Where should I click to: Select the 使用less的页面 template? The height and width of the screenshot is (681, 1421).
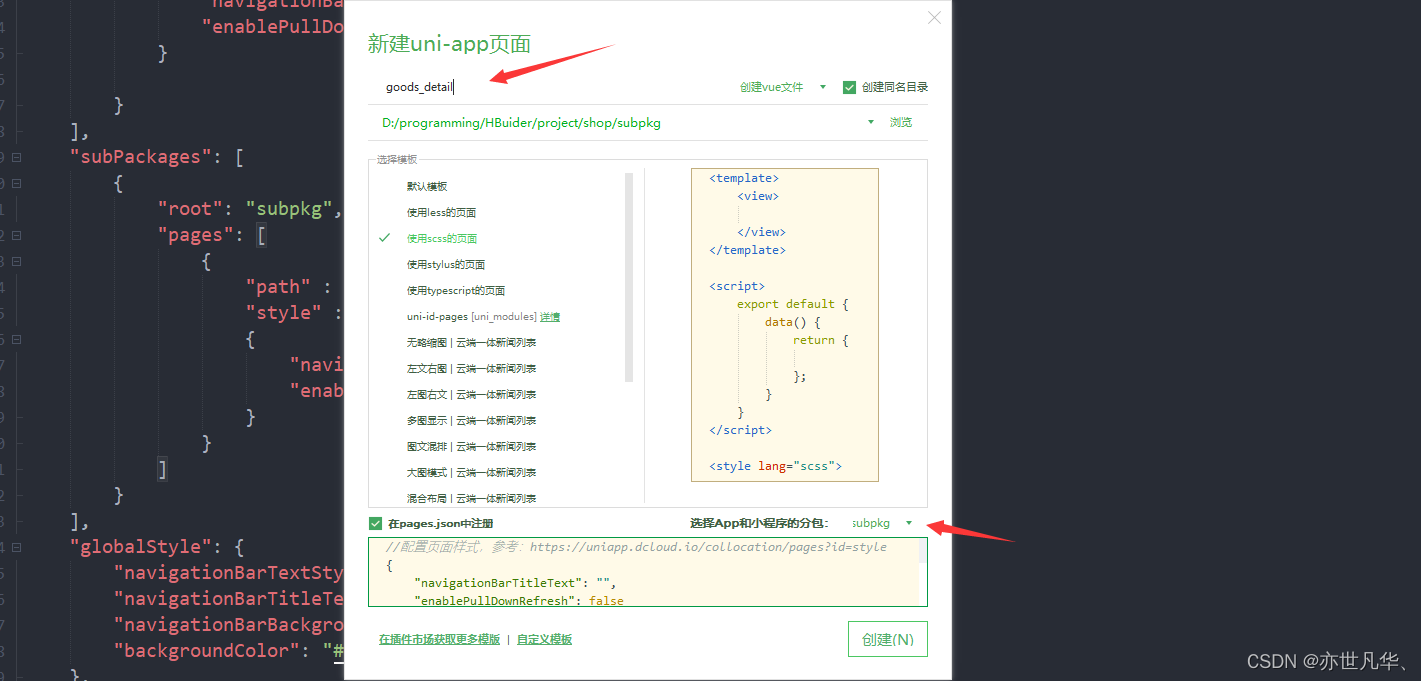(x=441, y=212)
